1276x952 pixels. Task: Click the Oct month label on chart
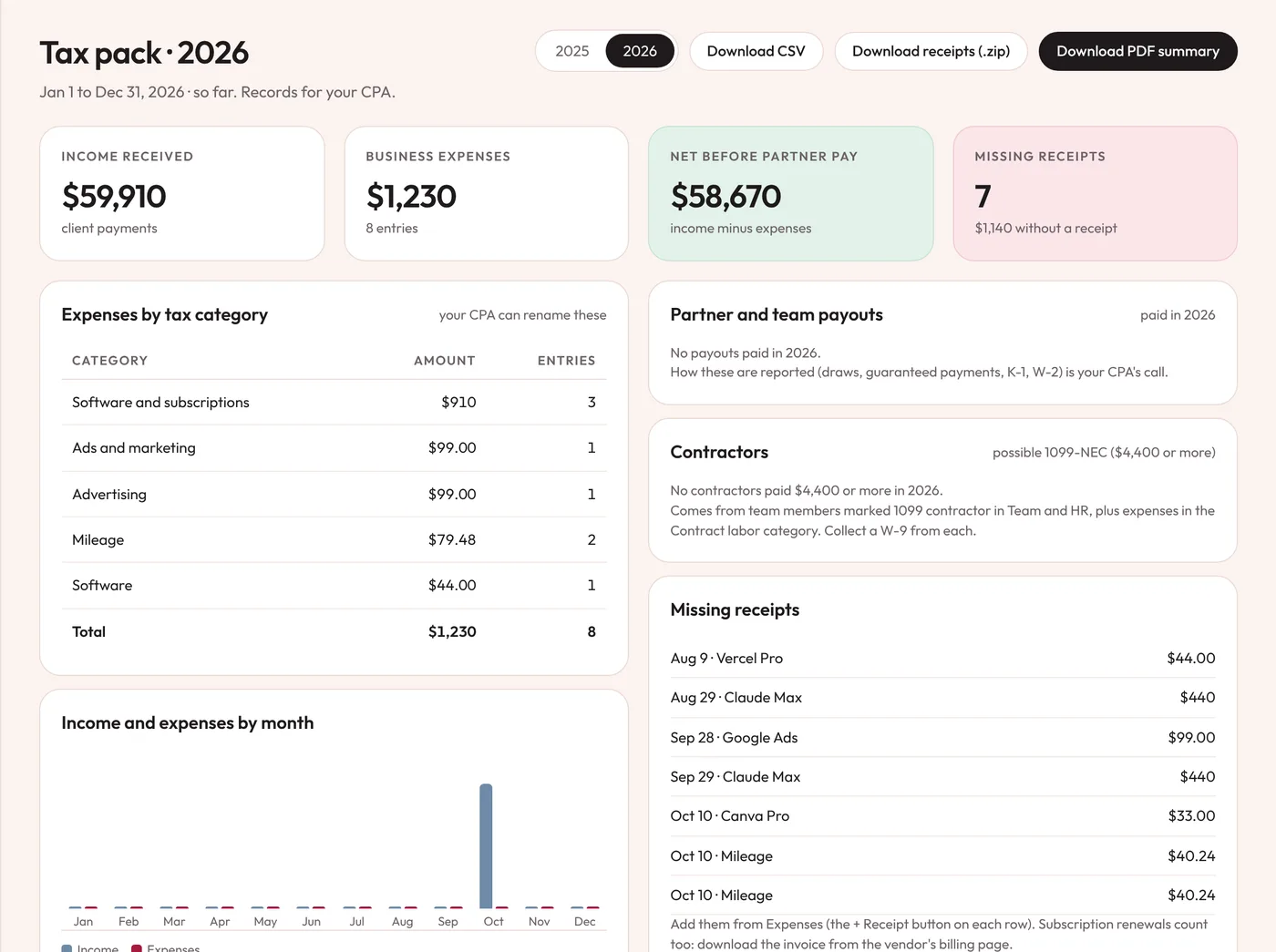click(x=493, y=921)
